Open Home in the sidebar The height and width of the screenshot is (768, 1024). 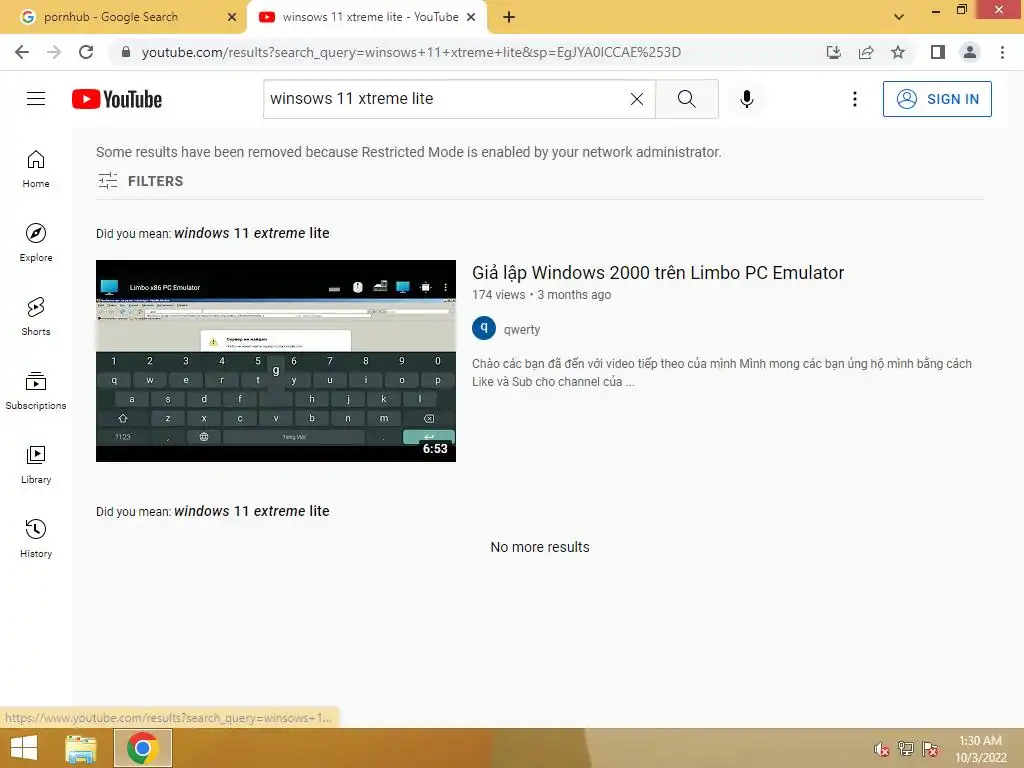coord(36,169)
